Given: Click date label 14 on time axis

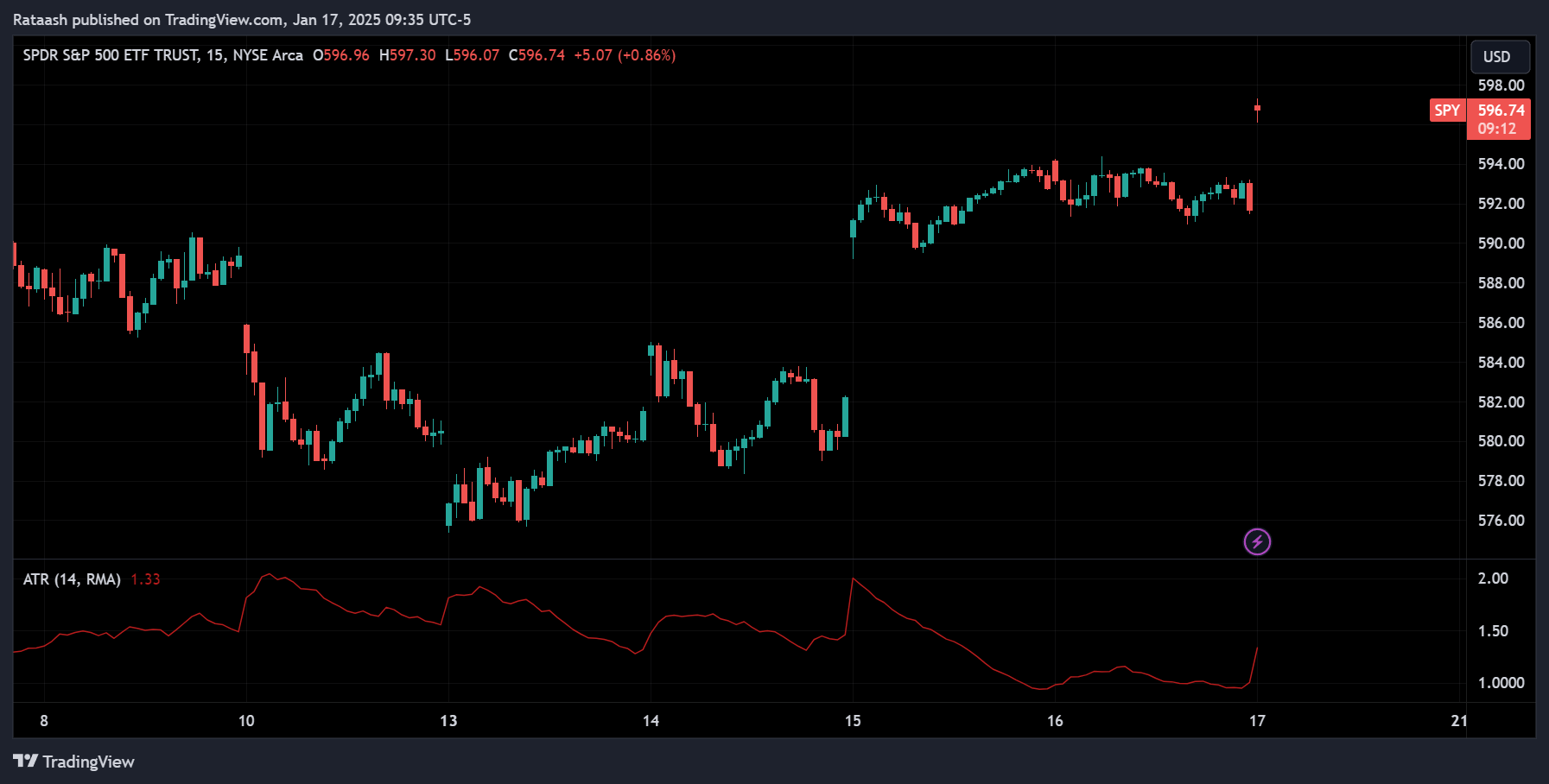Looking at the screenshot, I should tap(651, 721).
